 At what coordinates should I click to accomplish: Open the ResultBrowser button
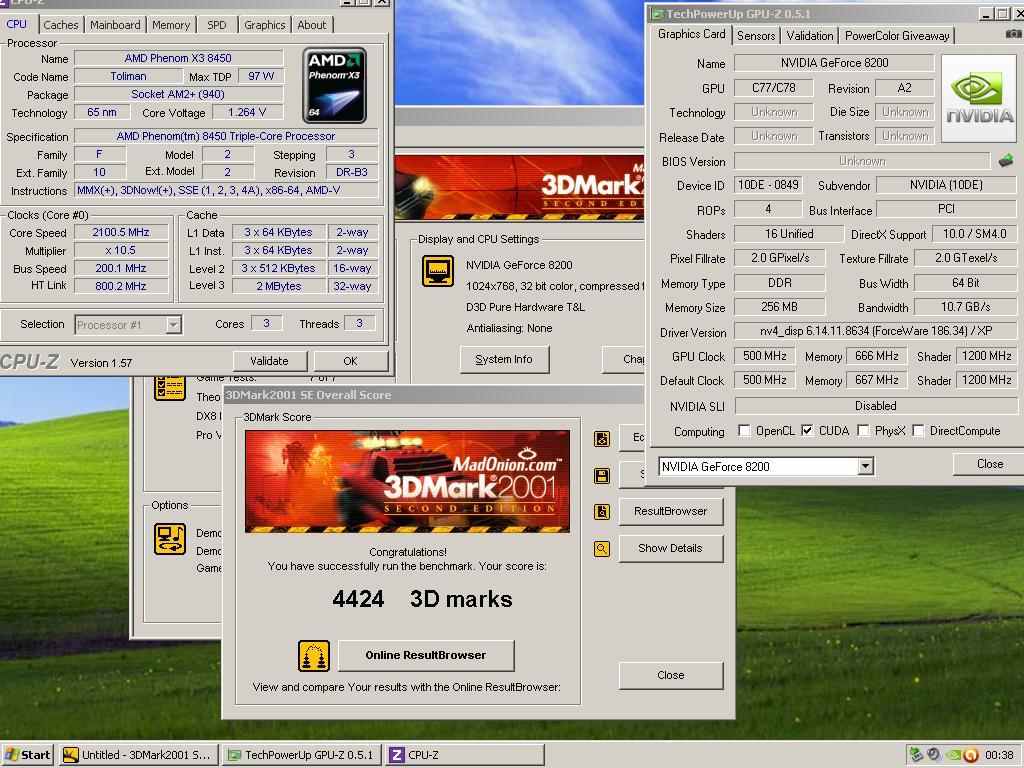click(670, 511)
